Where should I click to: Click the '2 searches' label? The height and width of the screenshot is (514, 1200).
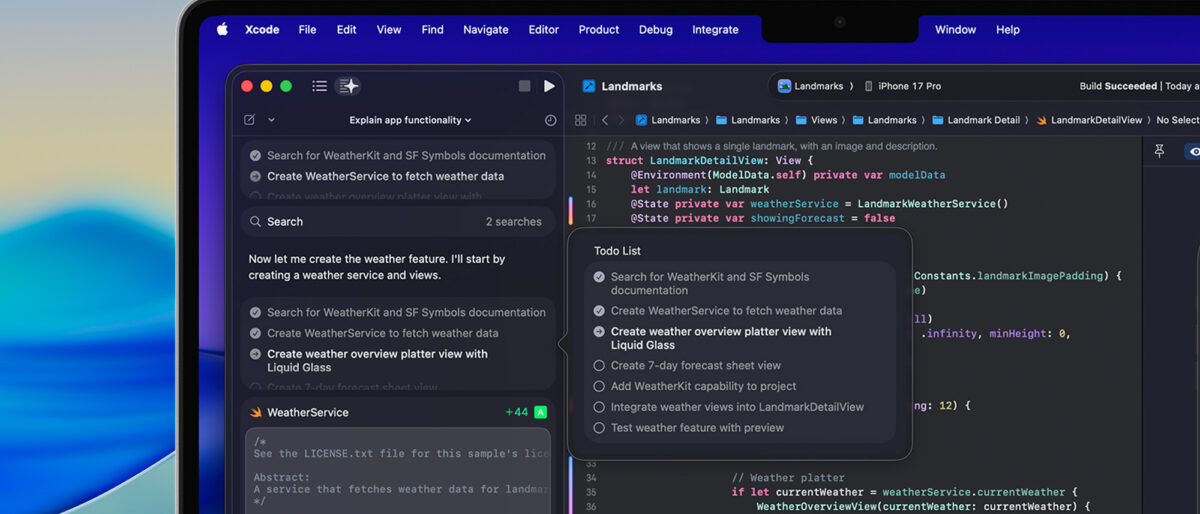[514, 221]
